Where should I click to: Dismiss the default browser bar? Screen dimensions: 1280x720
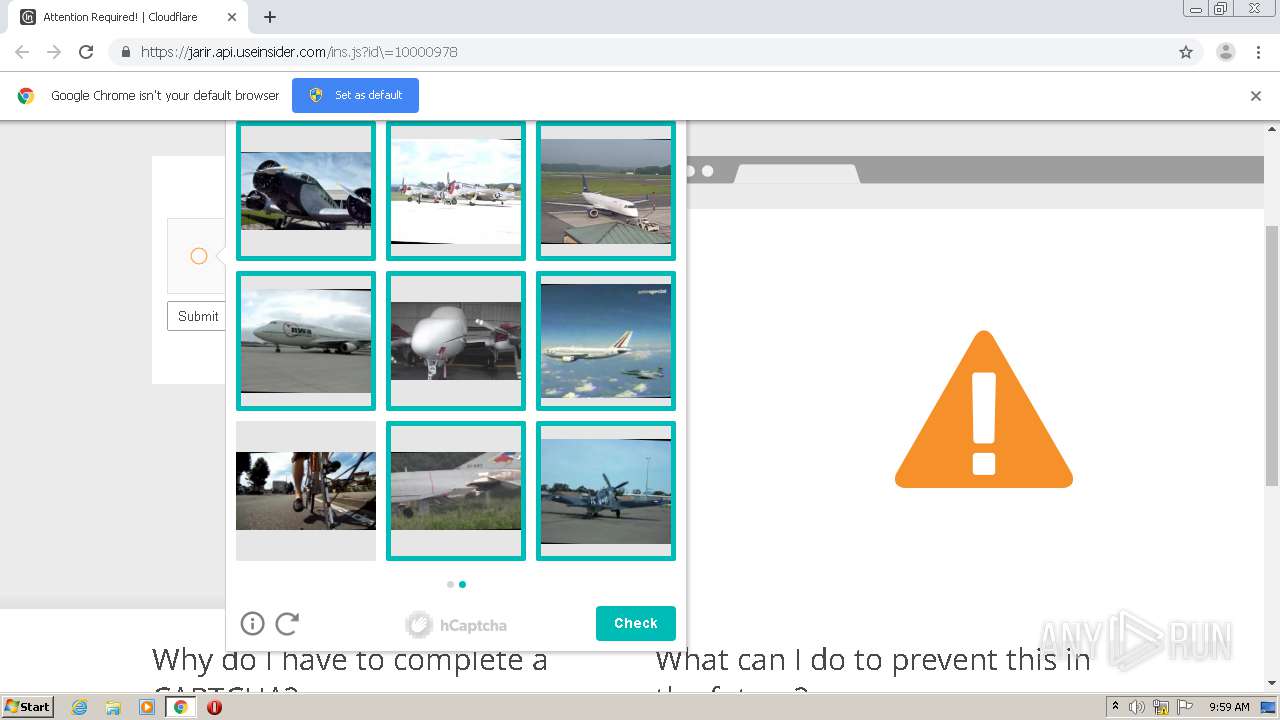coord(1256,96)
